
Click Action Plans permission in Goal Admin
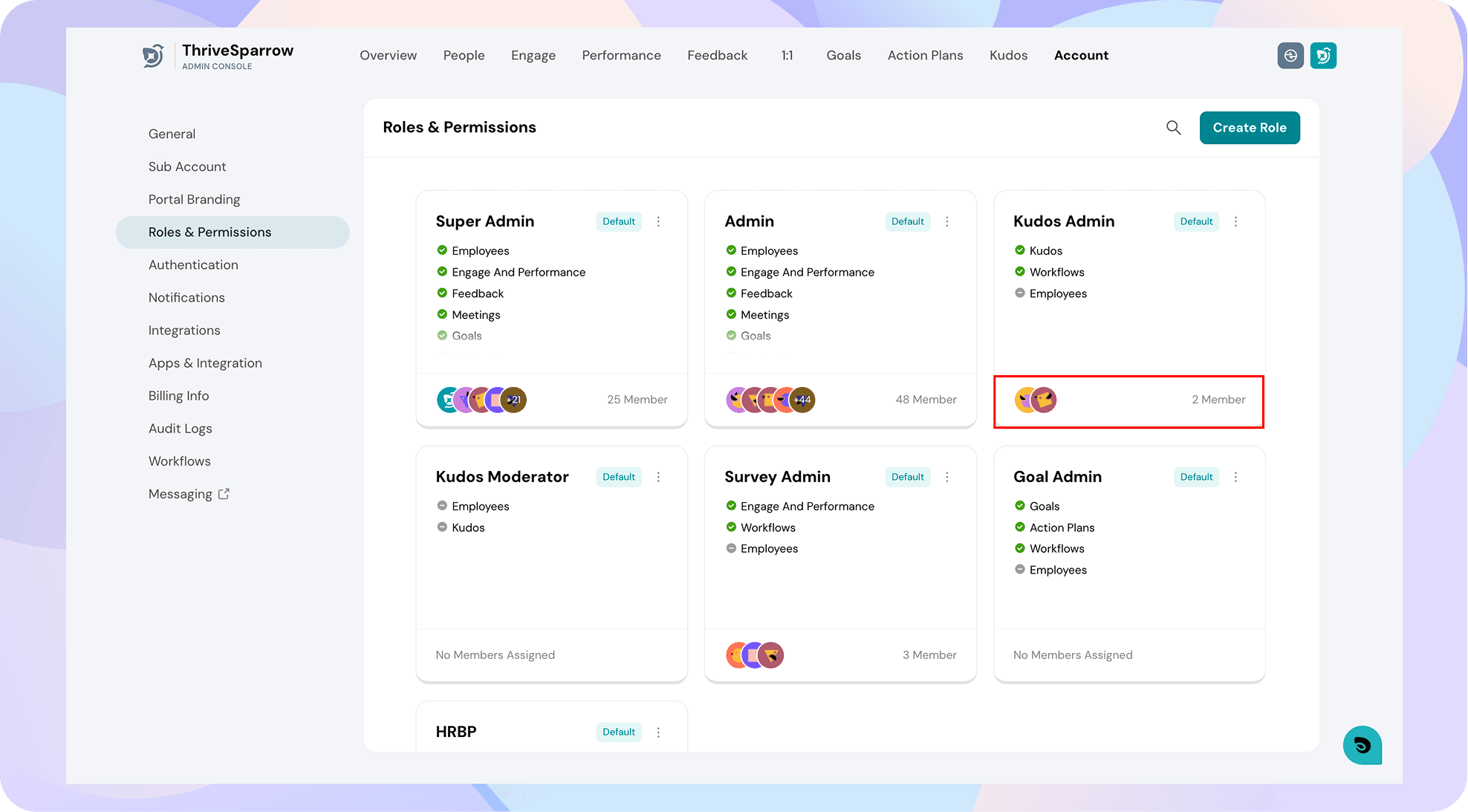(x=1062, y=527)
